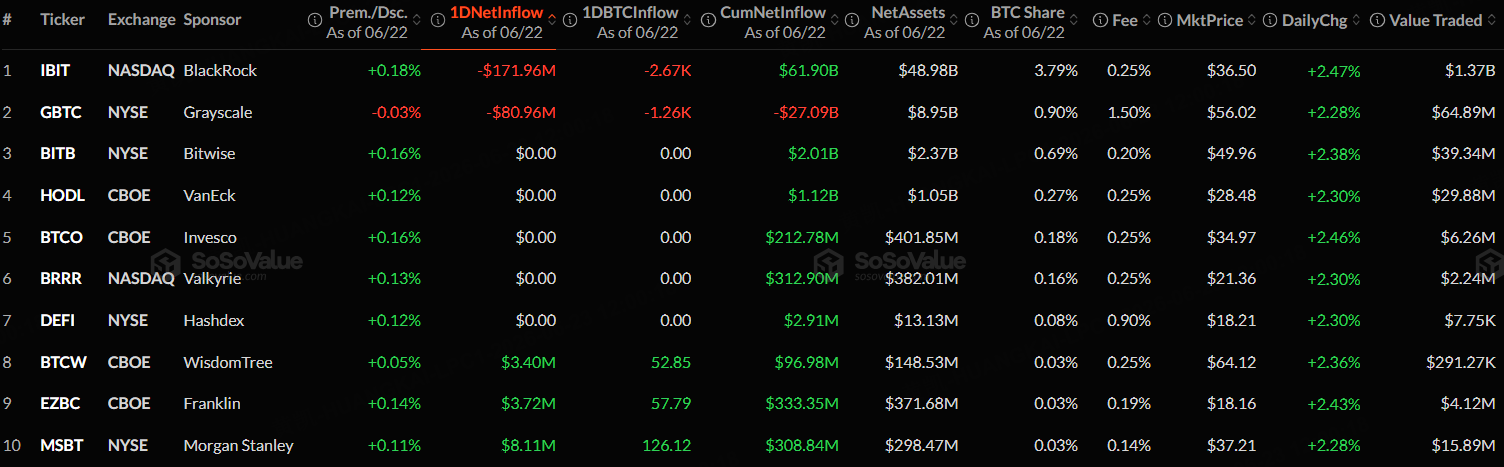Select the BlackRock sponsor cell
This screenshot has height=467, width=1504.
point(220,71)
